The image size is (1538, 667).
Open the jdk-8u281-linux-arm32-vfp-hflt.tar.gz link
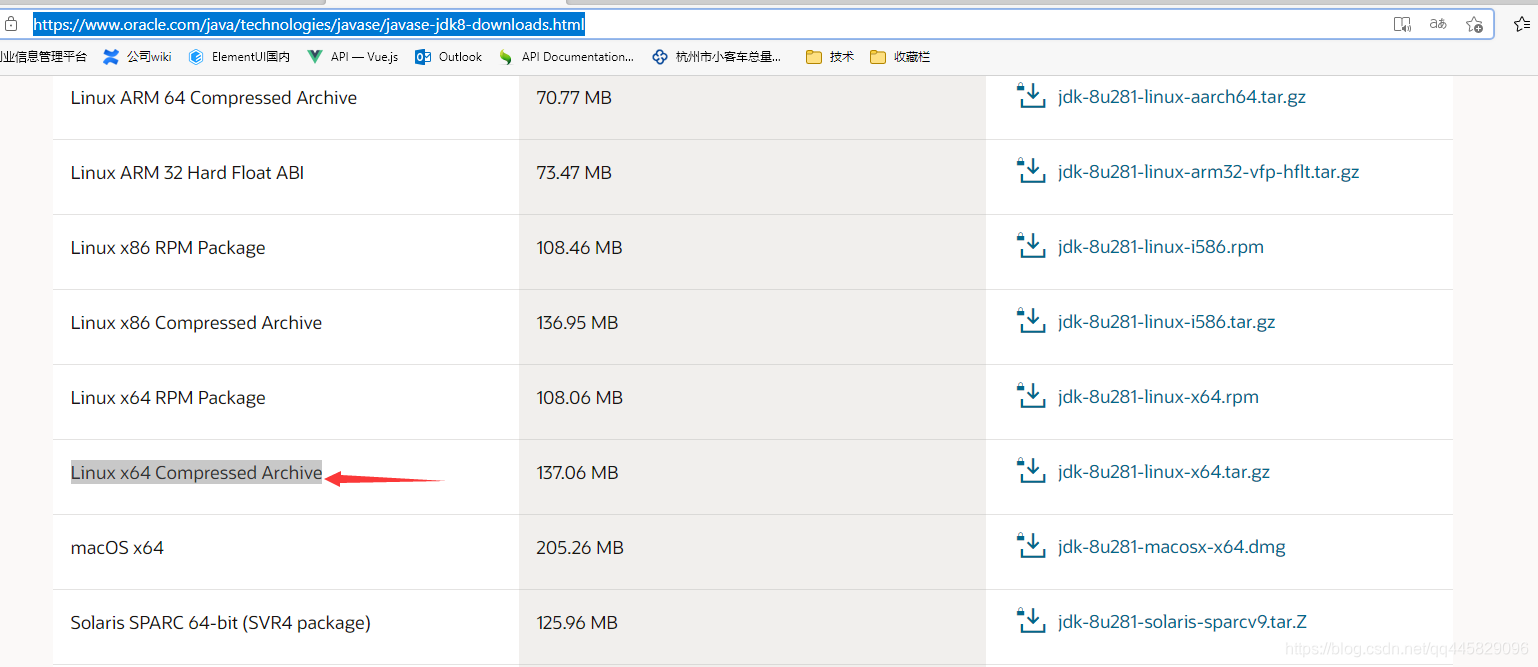click(1208, 171)
